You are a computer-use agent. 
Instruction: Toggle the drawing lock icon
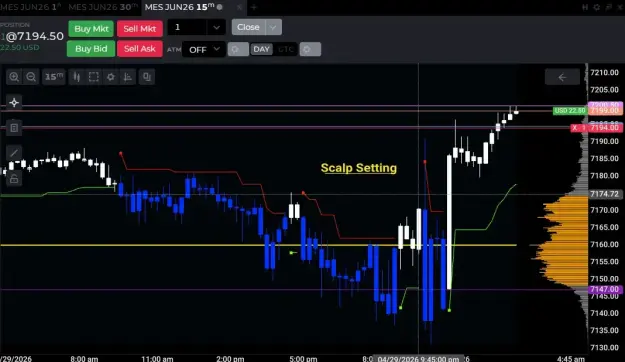coord(14,179)
